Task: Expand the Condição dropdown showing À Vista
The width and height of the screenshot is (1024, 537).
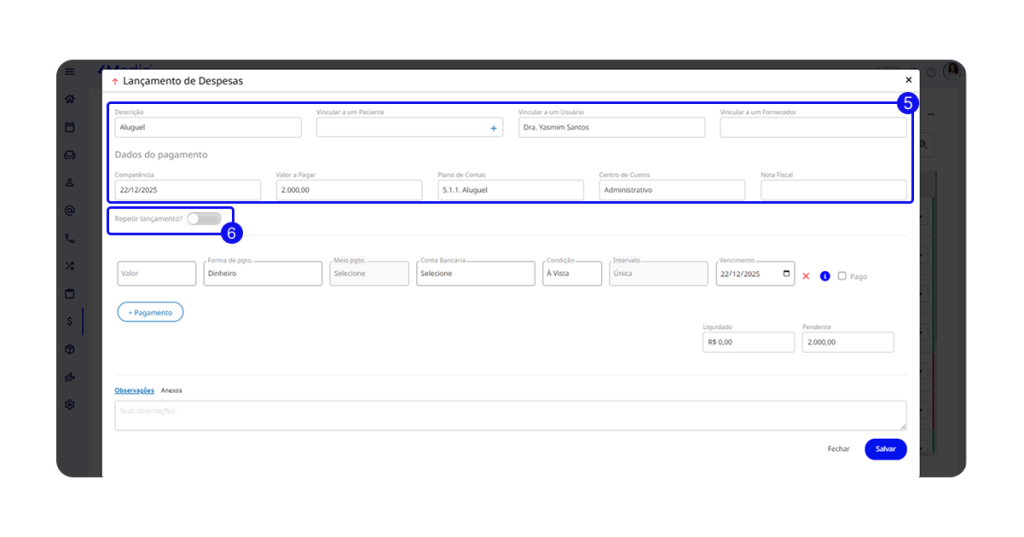Action: [572, 274]
